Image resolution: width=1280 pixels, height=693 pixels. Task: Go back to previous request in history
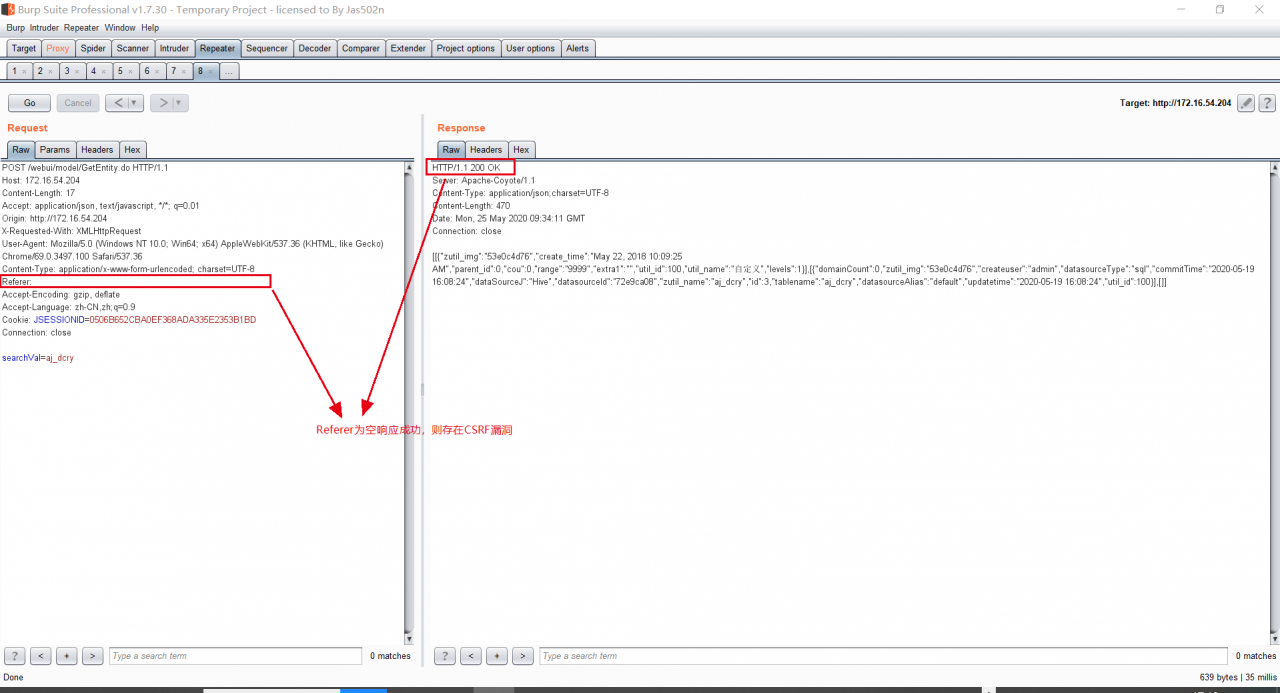click(x=116, y=103)
